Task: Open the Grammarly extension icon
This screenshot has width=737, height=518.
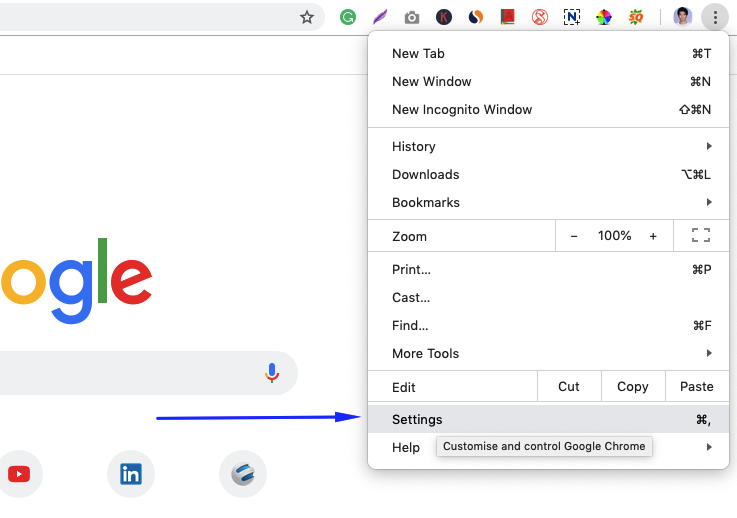Action: [x=348, y=17]
